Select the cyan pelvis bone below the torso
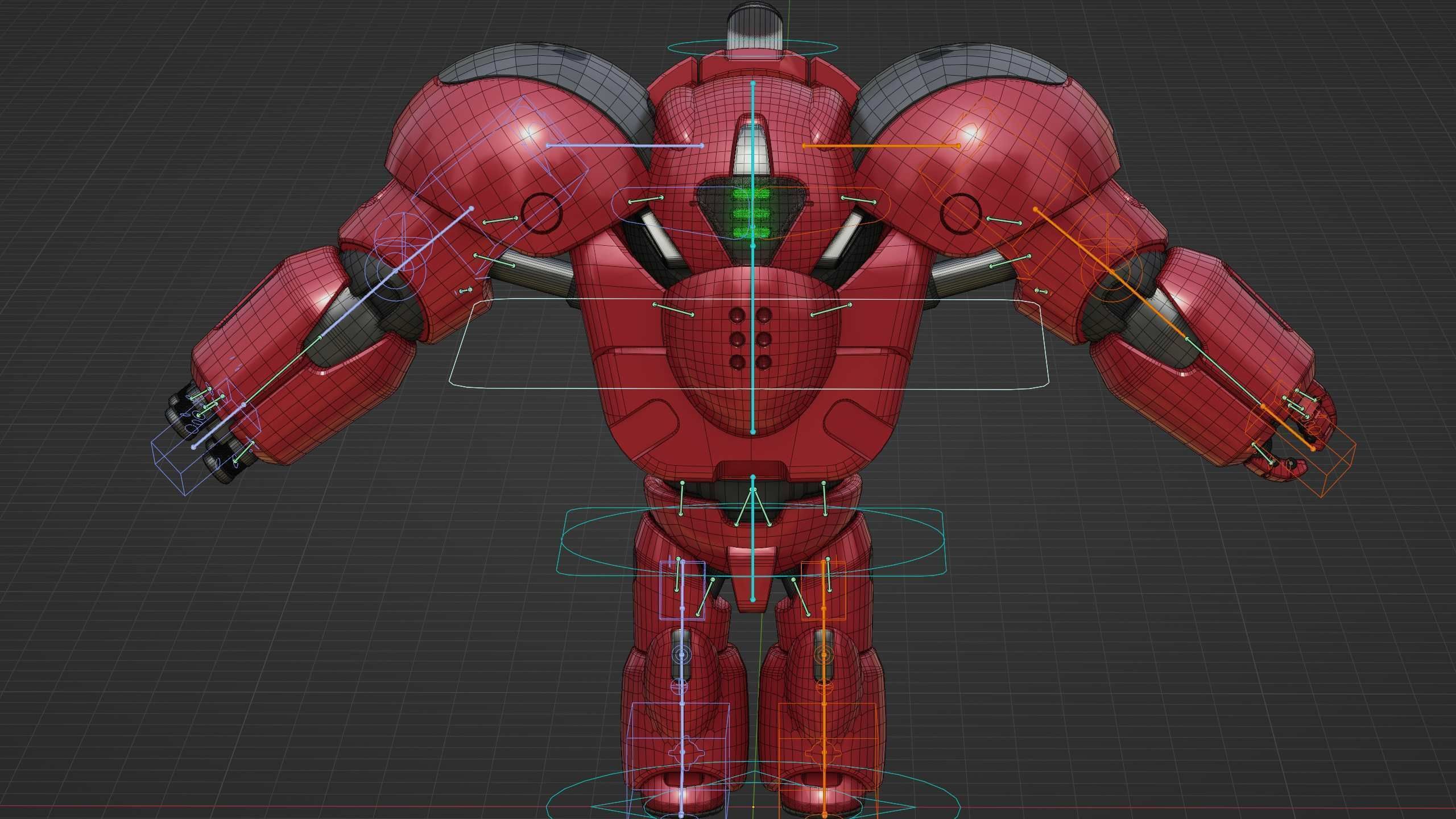 pos(753,538)
